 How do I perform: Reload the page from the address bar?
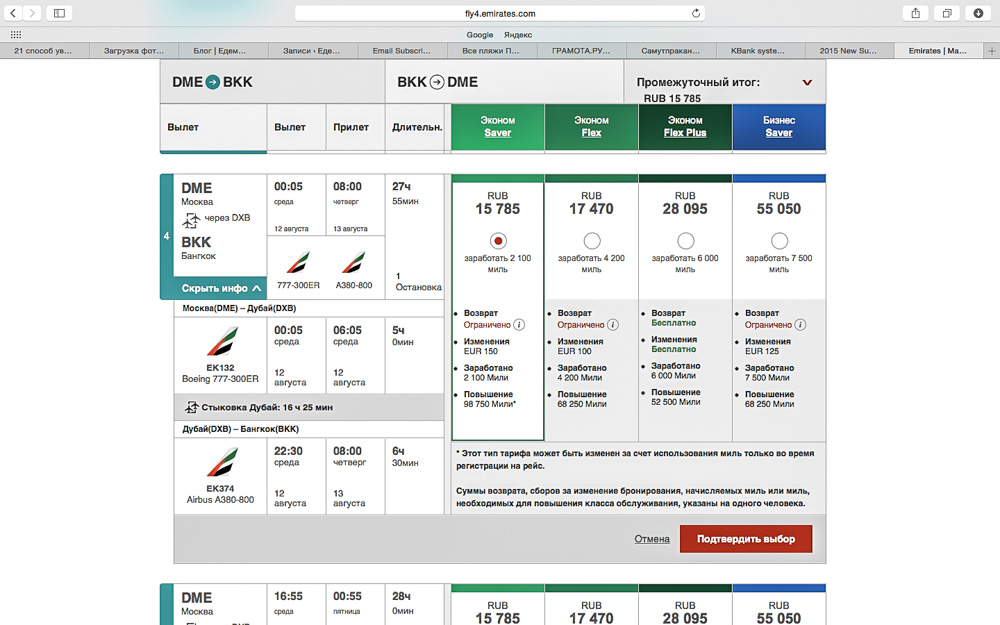696,13
